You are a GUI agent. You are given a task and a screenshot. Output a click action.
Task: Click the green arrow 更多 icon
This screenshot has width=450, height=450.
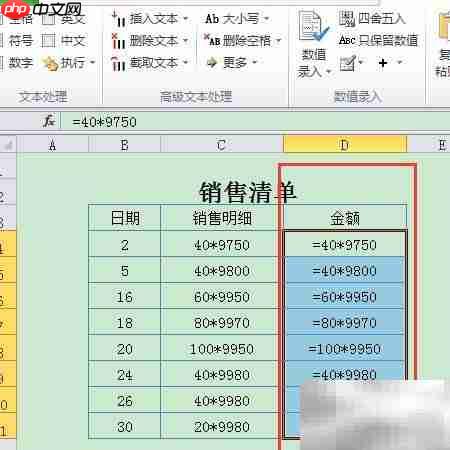coord(212,62)
